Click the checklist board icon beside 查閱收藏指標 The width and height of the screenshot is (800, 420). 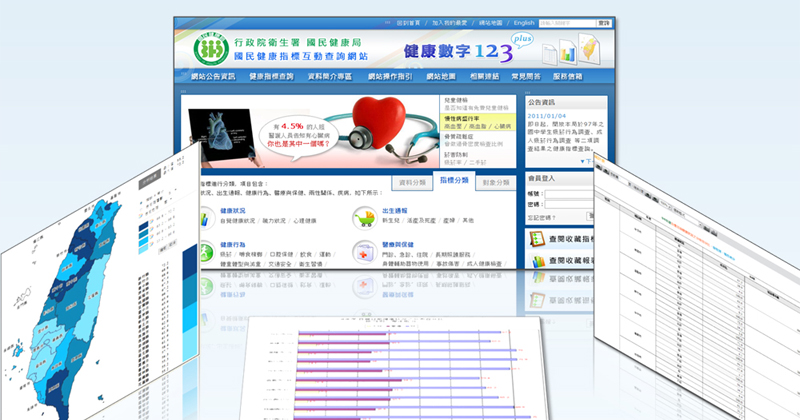click(x=537, y=238)
